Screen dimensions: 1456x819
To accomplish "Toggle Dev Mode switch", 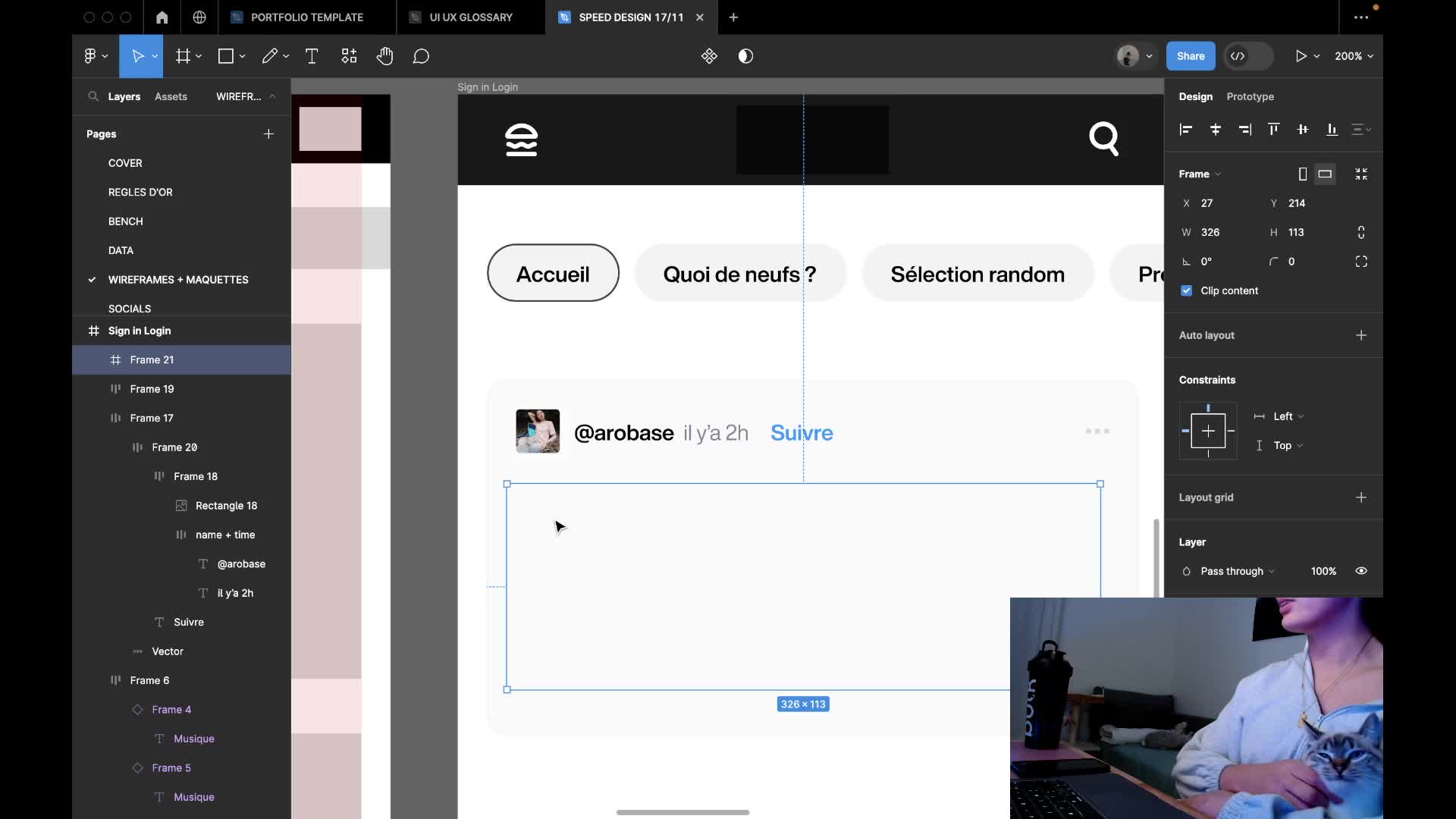I will pos(1248,56).
